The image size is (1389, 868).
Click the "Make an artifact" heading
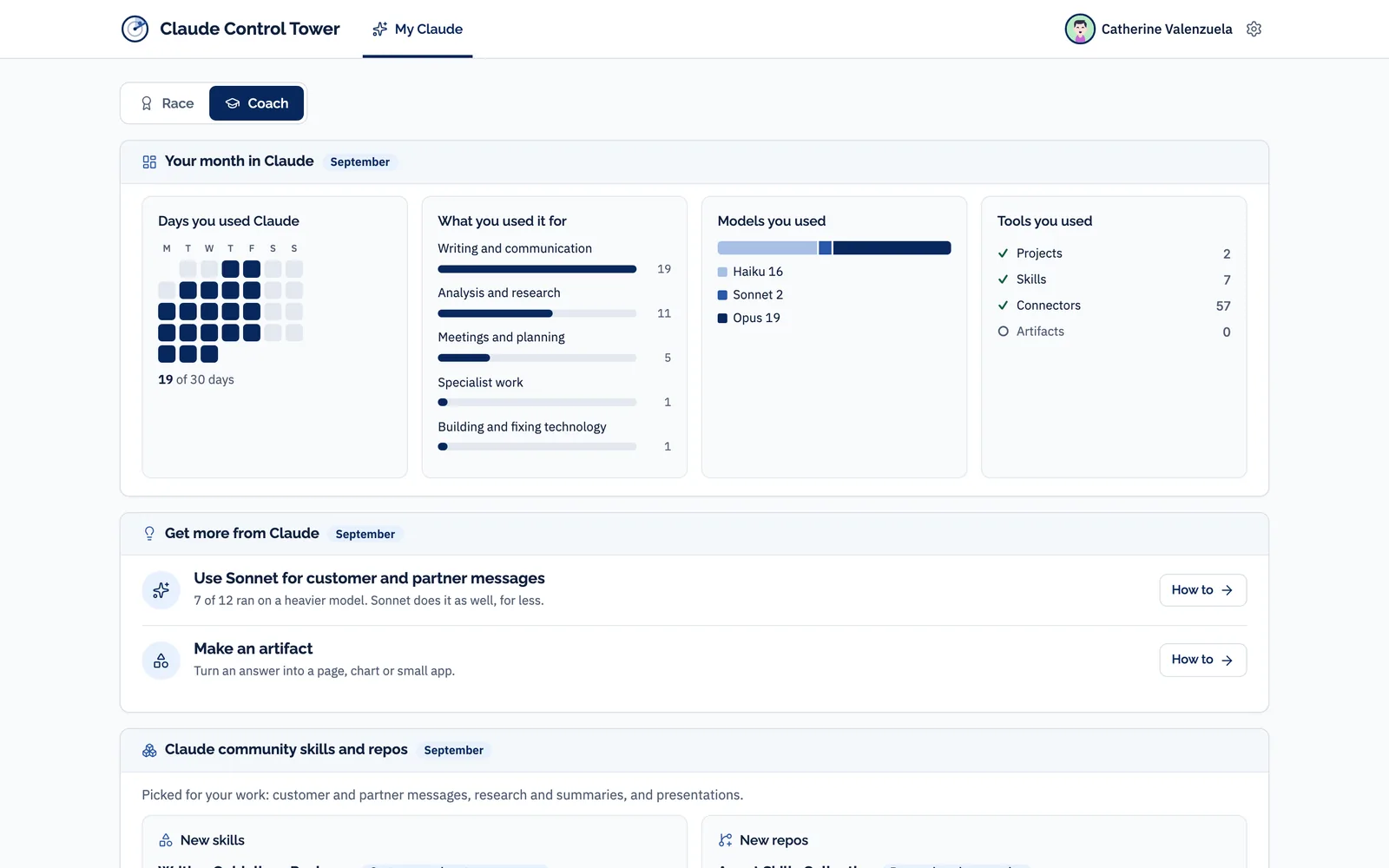click(253, 648)
